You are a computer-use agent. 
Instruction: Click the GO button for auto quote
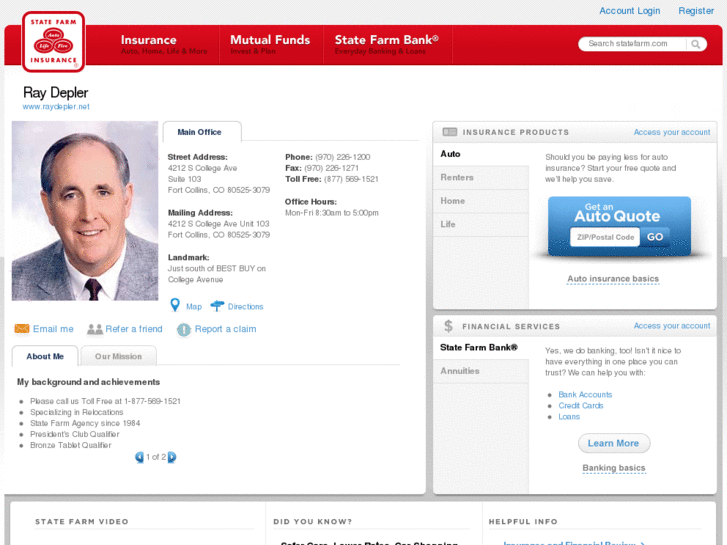tap(655, 237)
